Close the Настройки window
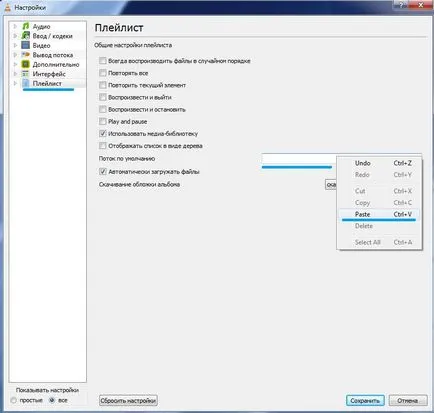This screenshot has width=434, height=413. [420, 5]
